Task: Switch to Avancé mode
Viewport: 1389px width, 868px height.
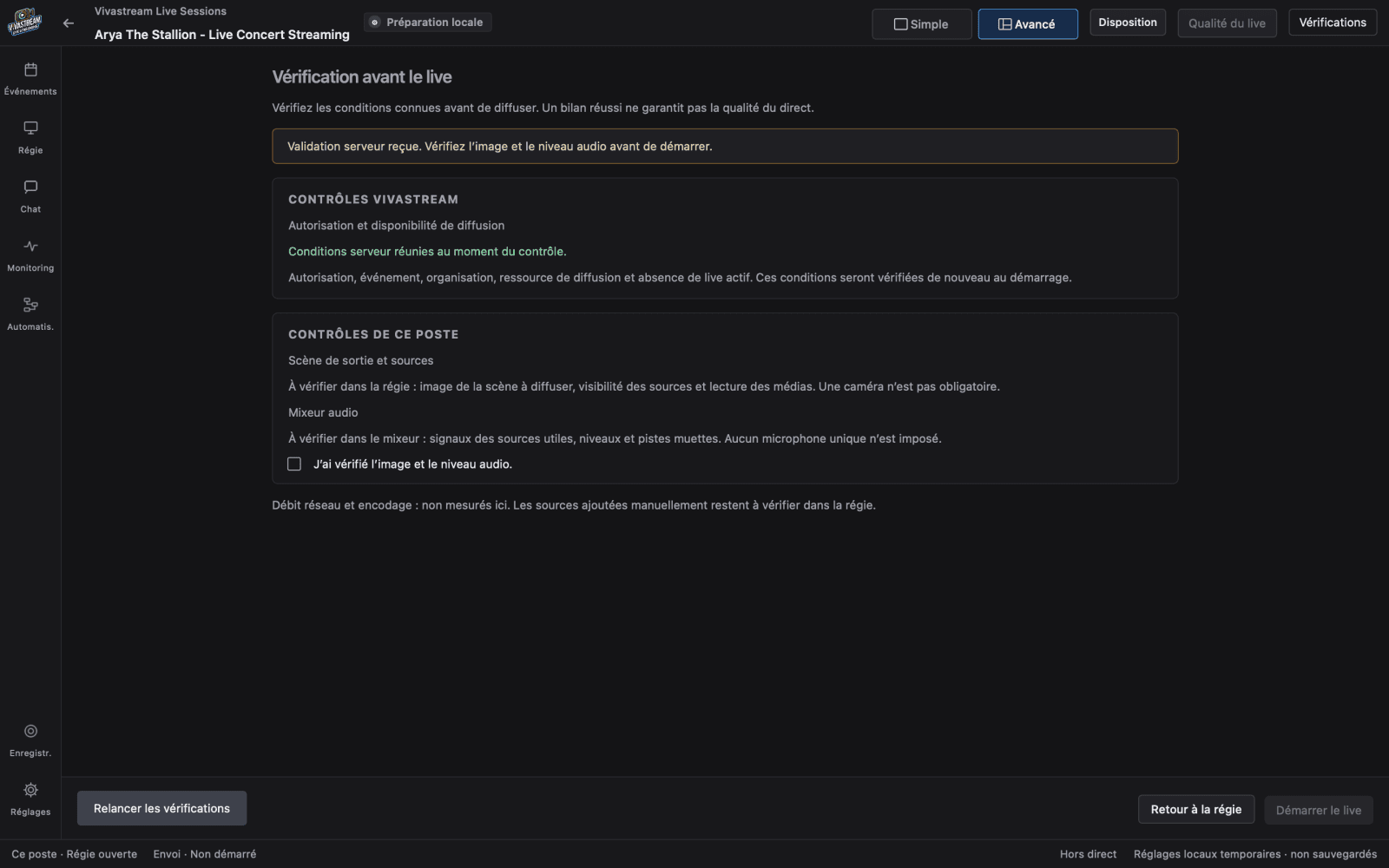Action: tap(1028, 24)
